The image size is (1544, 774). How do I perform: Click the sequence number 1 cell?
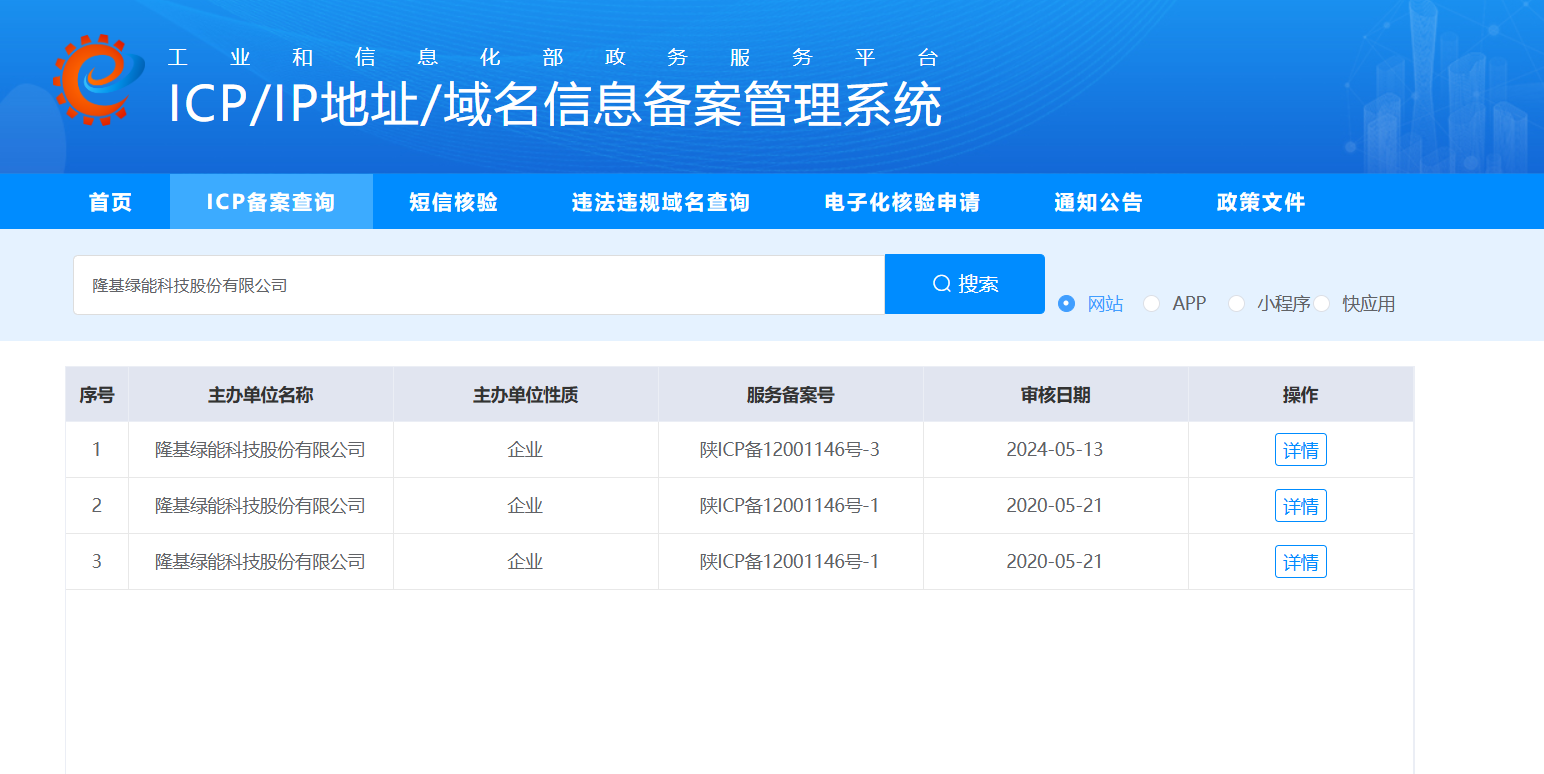[97, 450]
